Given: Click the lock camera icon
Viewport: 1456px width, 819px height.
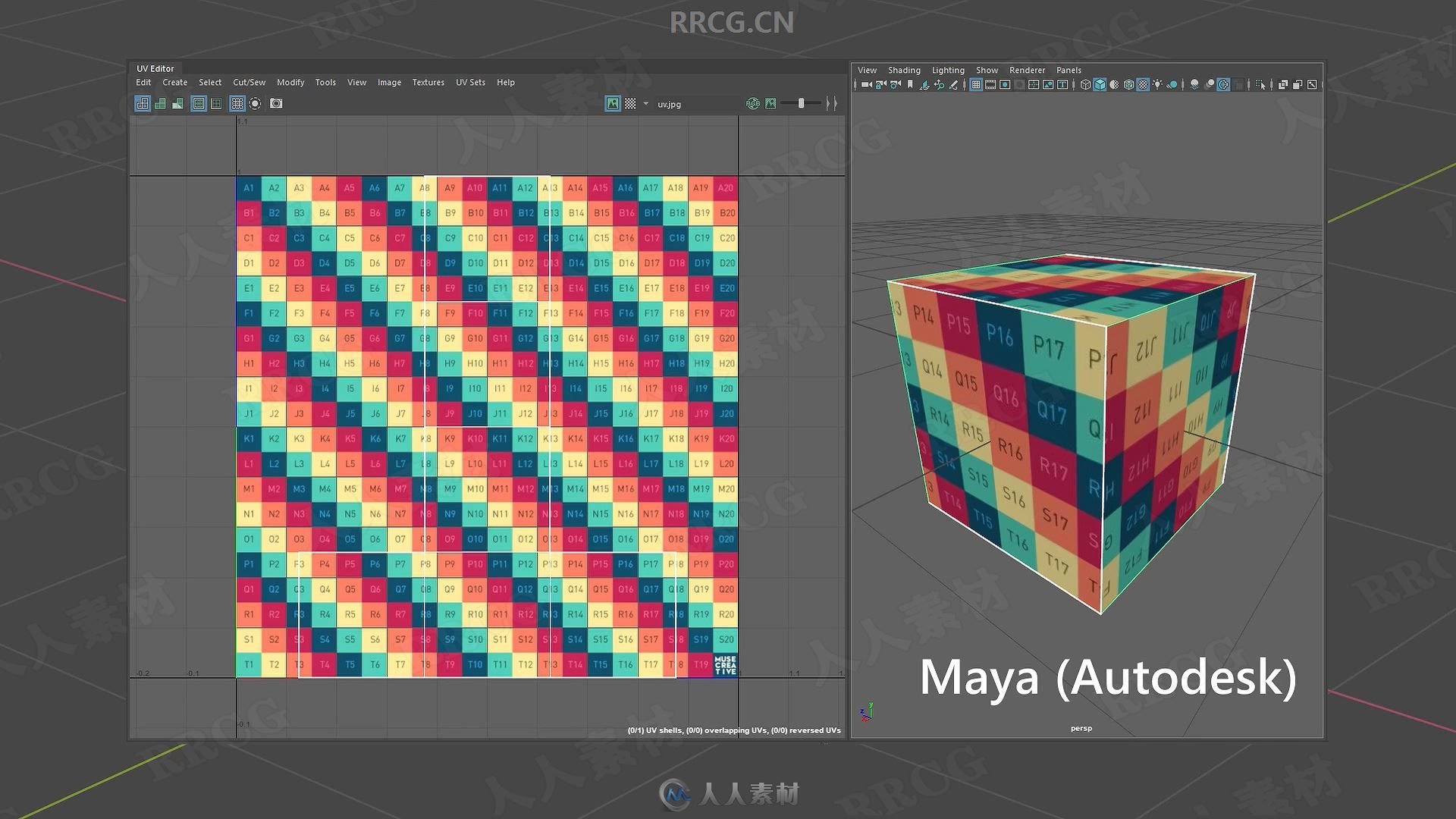Looking at the screenshot, I should pos(880,85).
